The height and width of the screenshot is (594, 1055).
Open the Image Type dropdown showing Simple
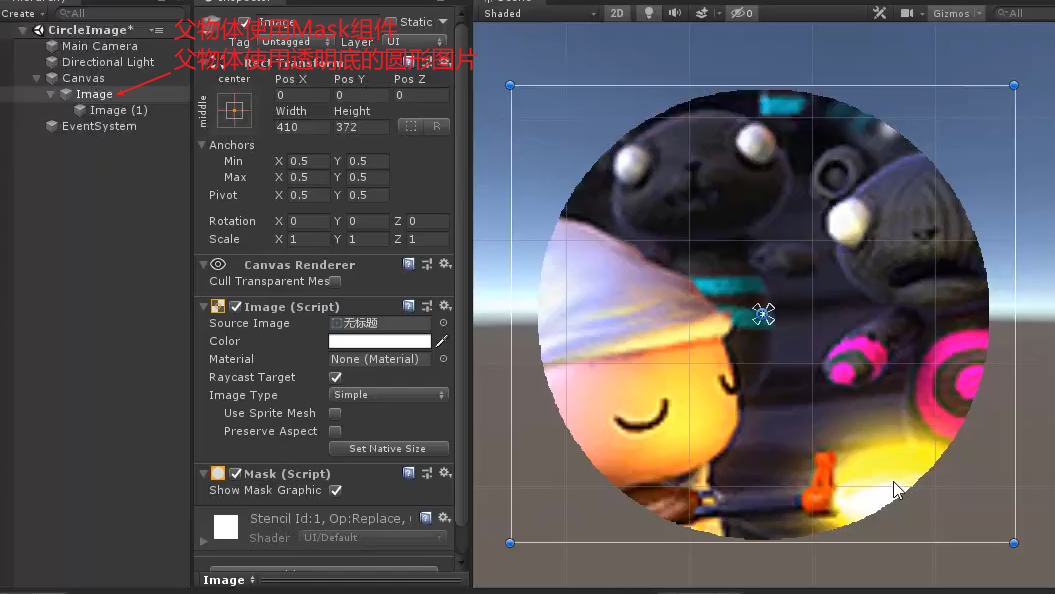pos(388,395)
